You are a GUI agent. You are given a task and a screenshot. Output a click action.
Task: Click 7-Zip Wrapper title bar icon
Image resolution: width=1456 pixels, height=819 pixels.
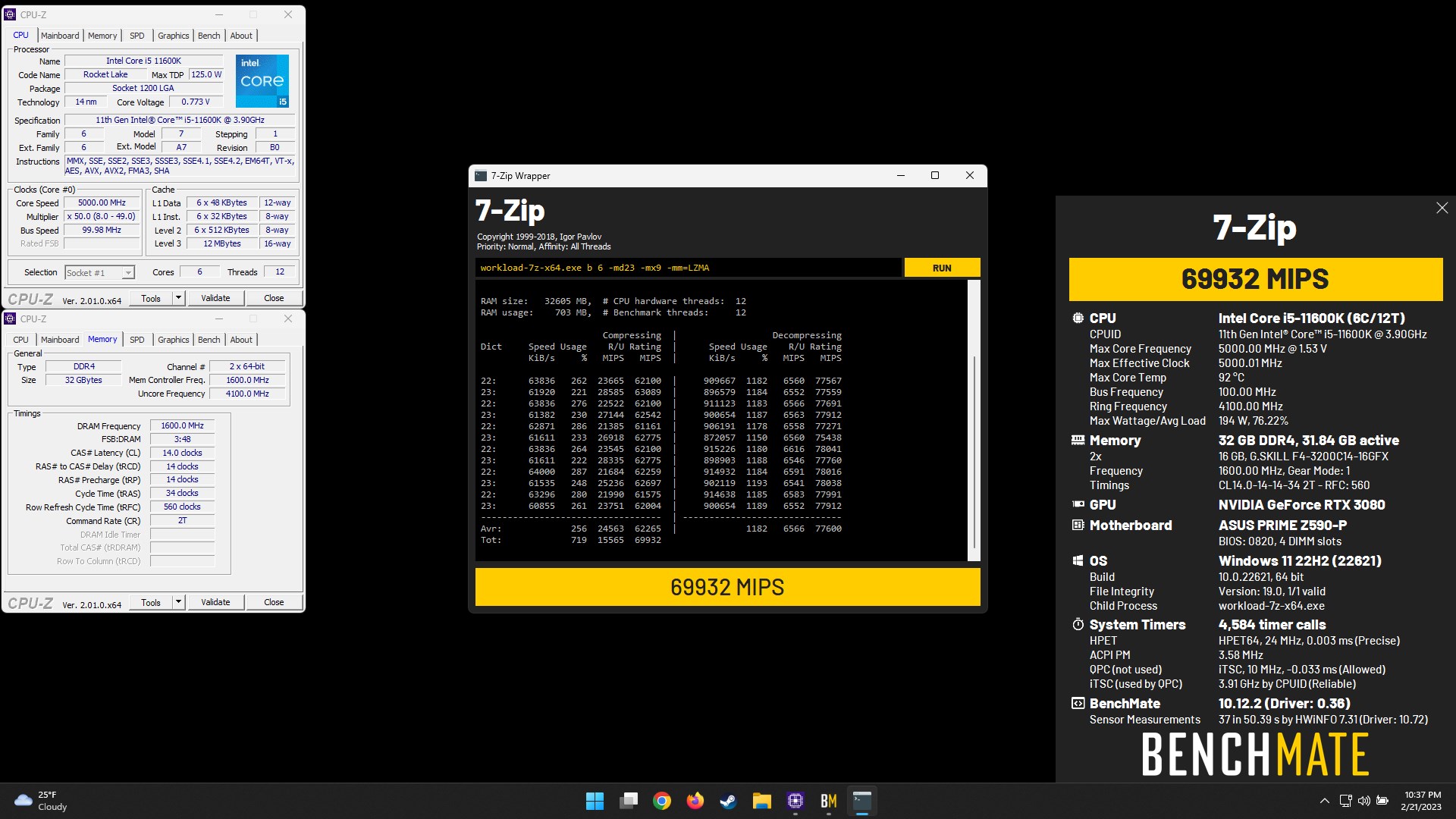(481, 176)
